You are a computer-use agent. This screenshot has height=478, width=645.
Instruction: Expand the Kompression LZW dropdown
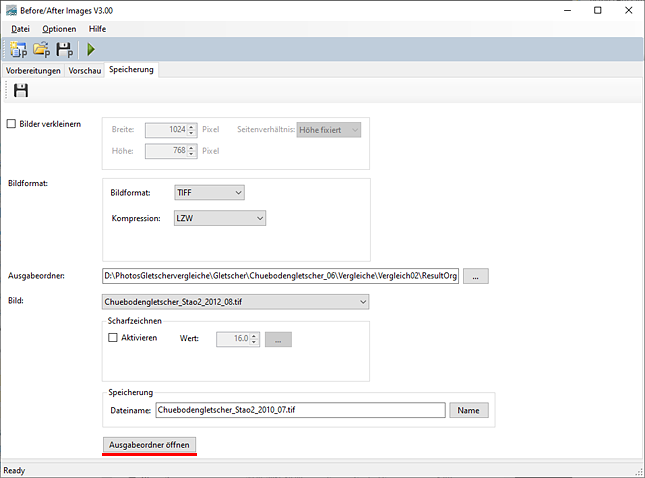(220, 218)
